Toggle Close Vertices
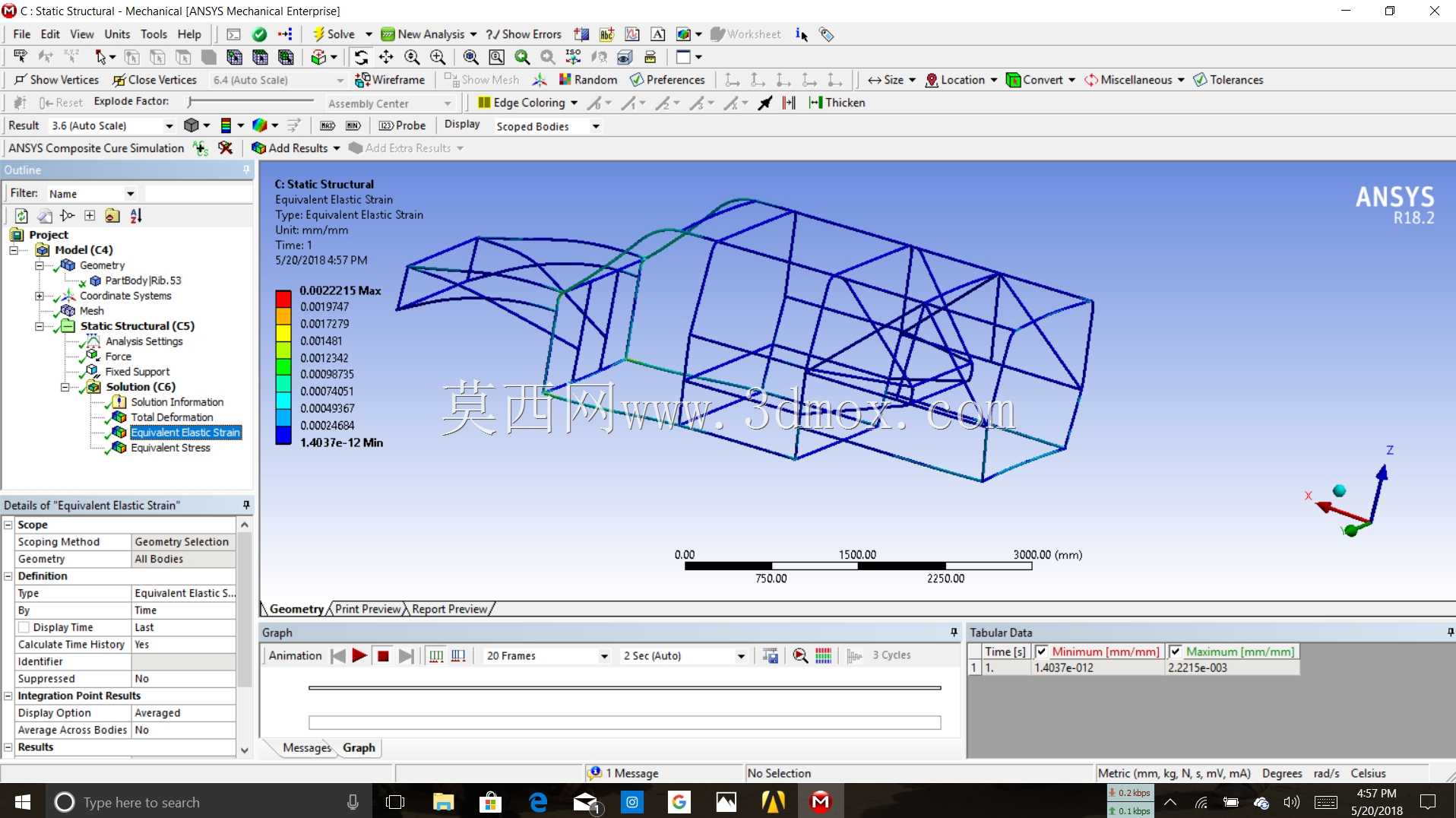The height and width of the screenshot is (818, 1456). click(154, 80)
